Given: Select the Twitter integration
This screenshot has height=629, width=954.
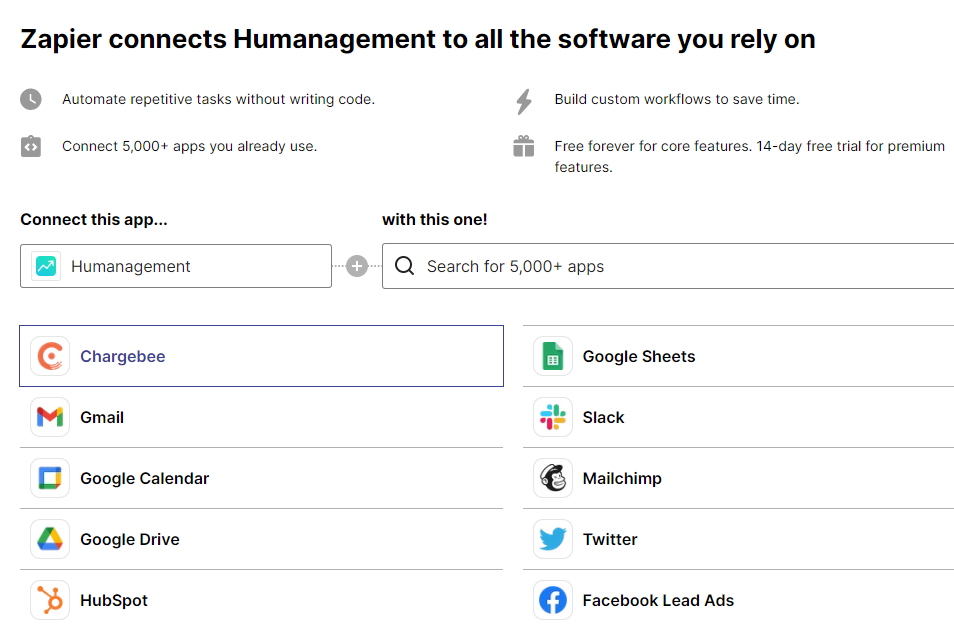Looking at the screenshot, I should click(738, 539).
